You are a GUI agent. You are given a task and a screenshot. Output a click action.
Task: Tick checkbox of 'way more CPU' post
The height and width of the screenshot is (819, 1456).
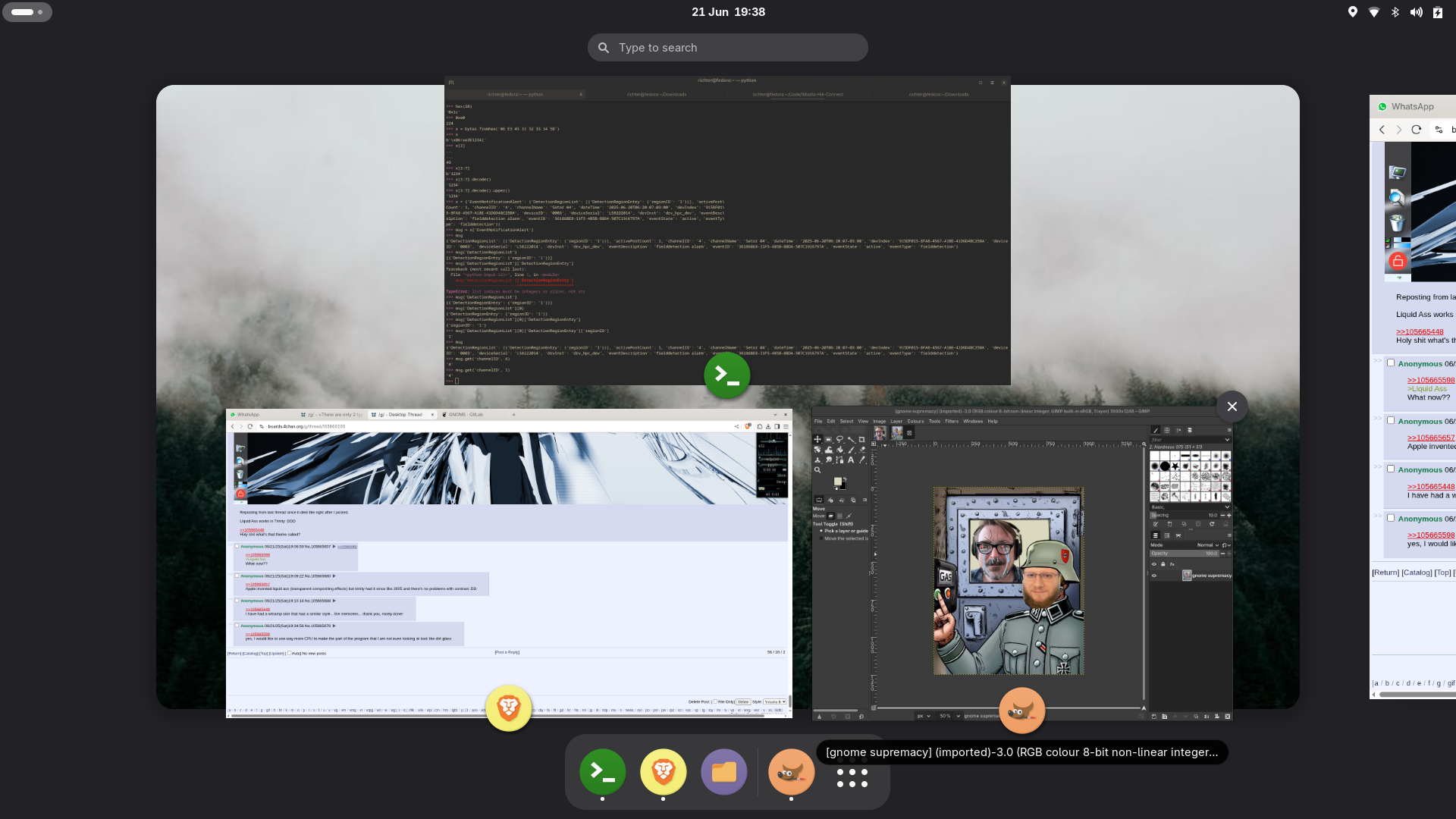point(237,626)
